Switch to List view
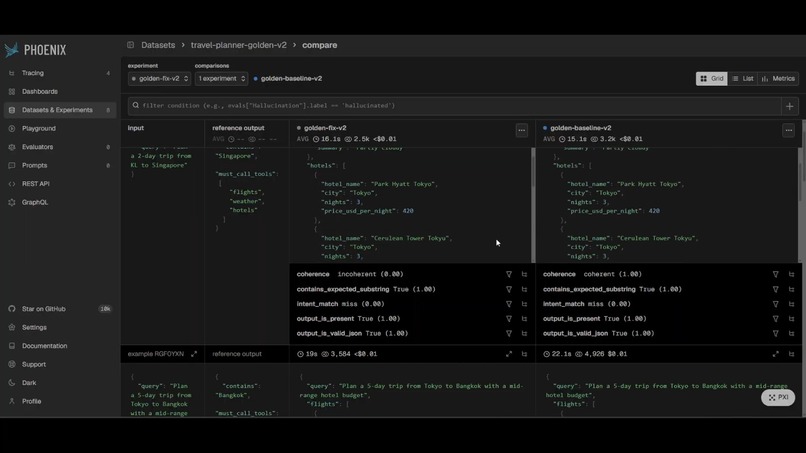This screenshot has height=453, width=806. pos(743,79)
